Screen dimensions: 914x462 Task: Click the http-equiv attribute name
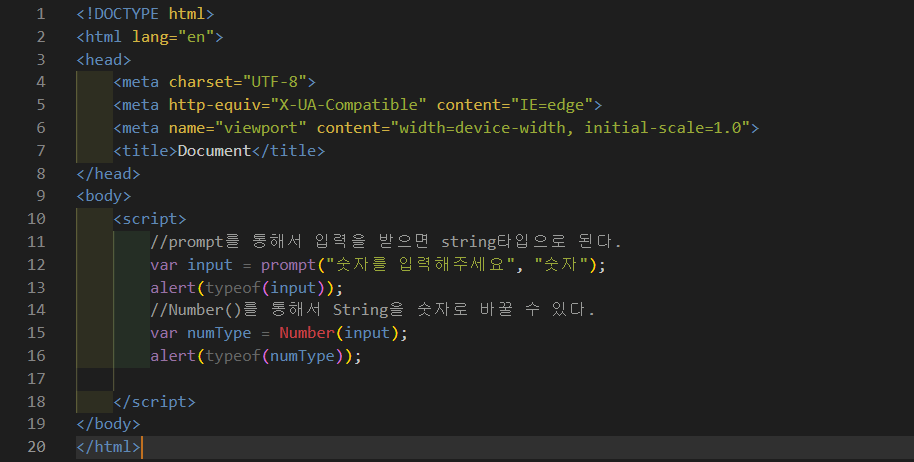click(x=215, y=105)
